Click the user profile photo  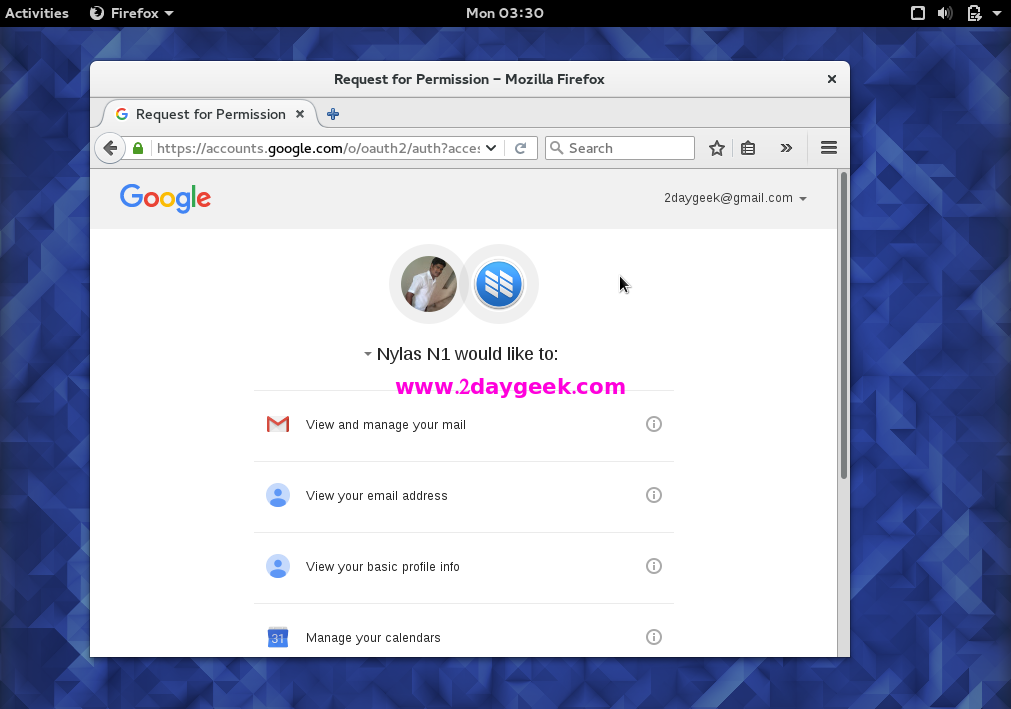[429, 284]
